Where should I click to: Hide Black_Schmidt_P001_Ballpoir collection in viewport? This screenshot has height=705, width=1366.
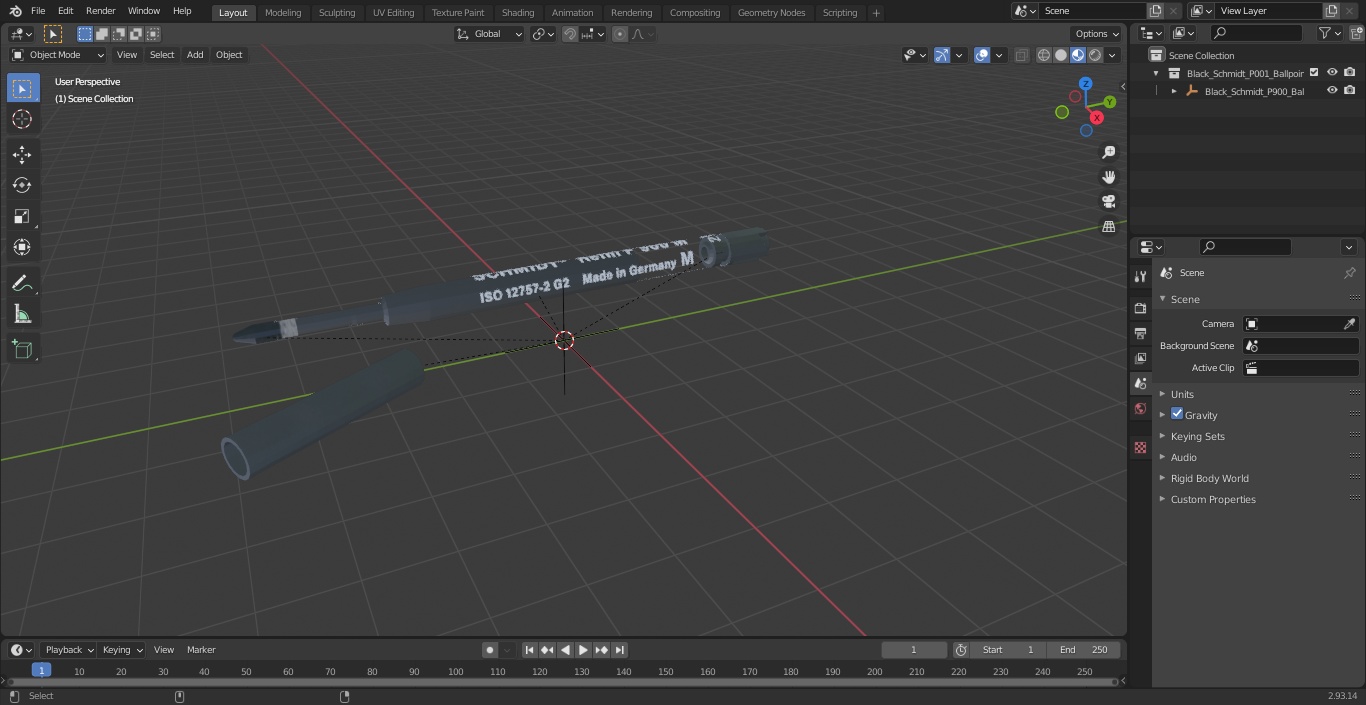pos(1332,73)
